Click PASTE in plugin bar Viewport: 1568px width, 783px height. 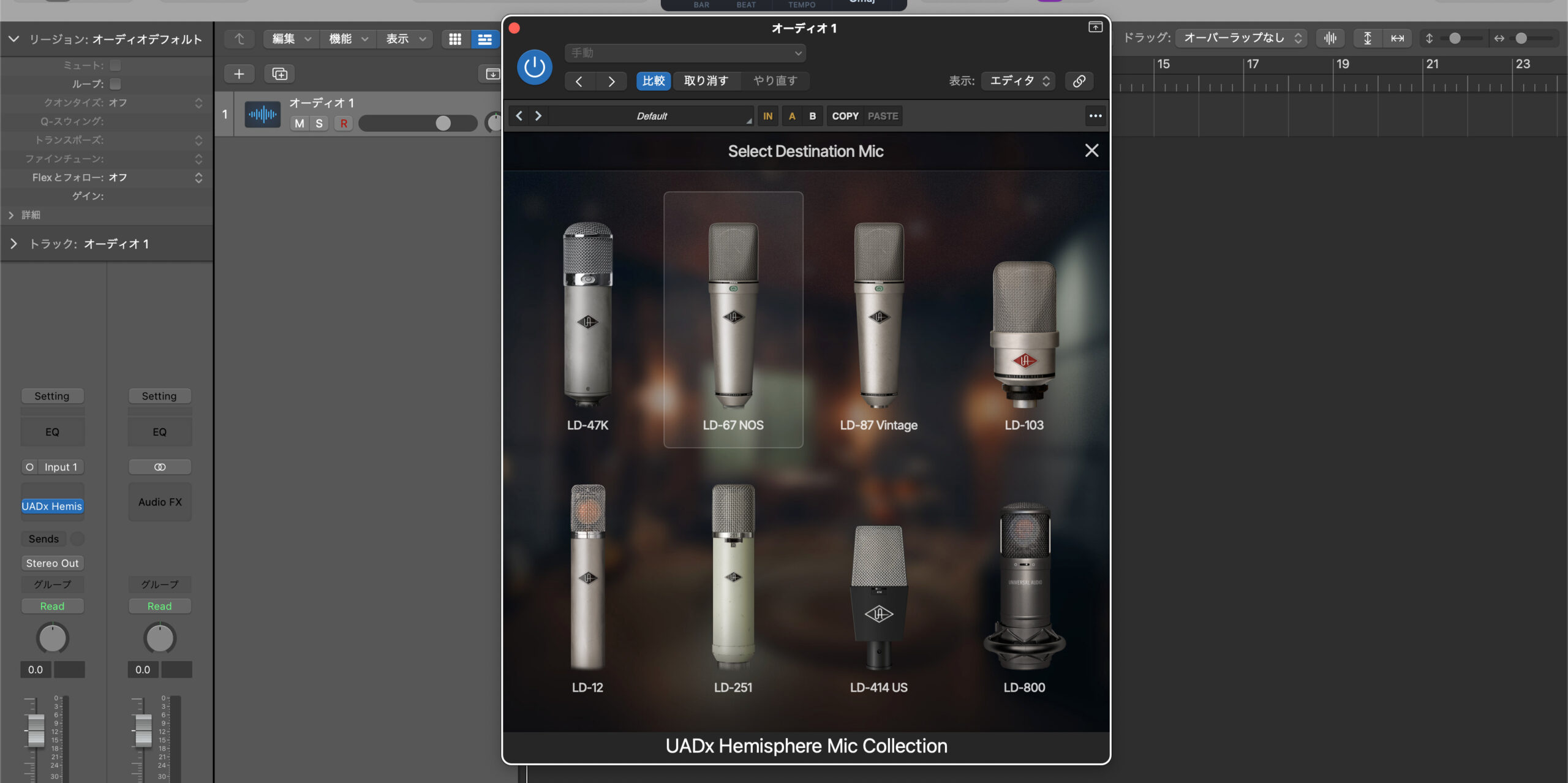(883, 116)
